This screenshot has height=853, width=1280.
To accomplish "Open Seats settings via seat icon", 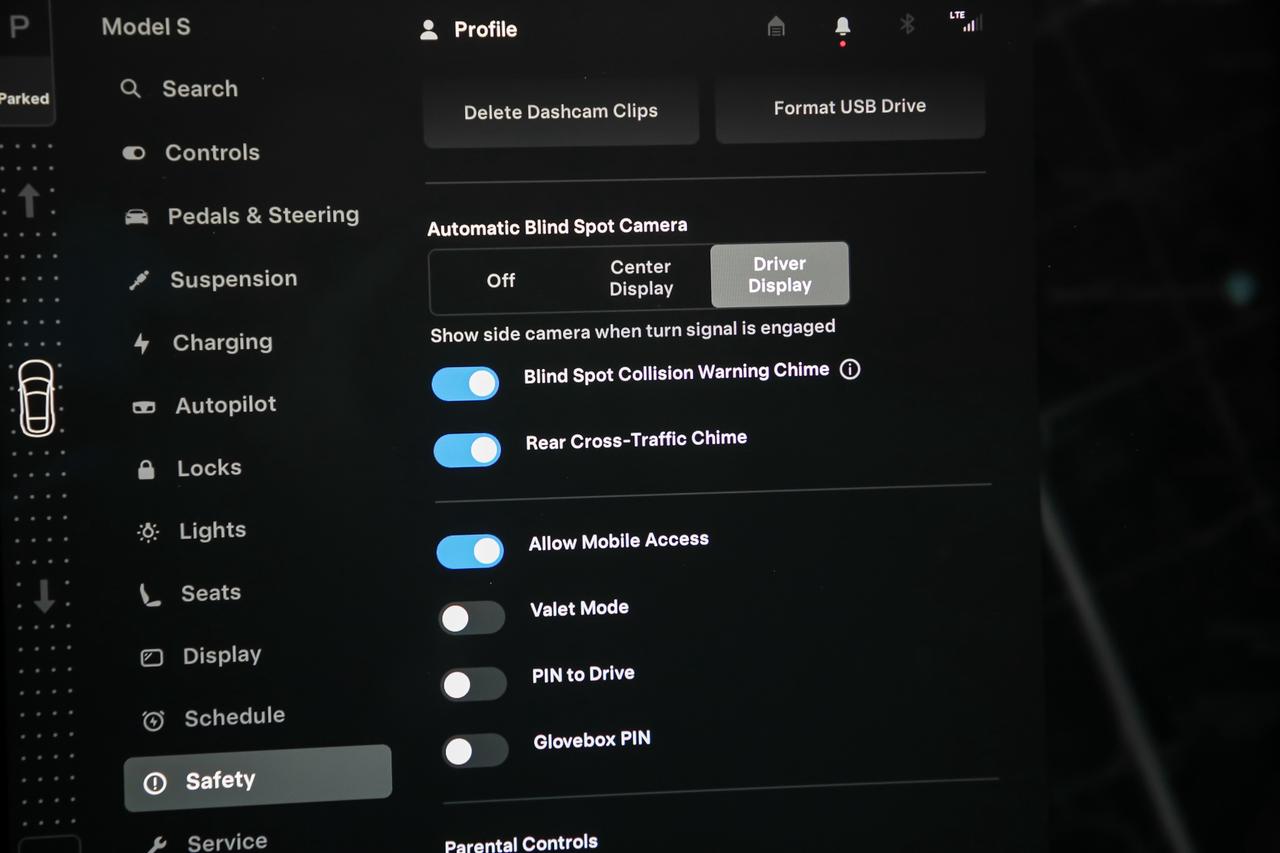I will pos(149,593).
